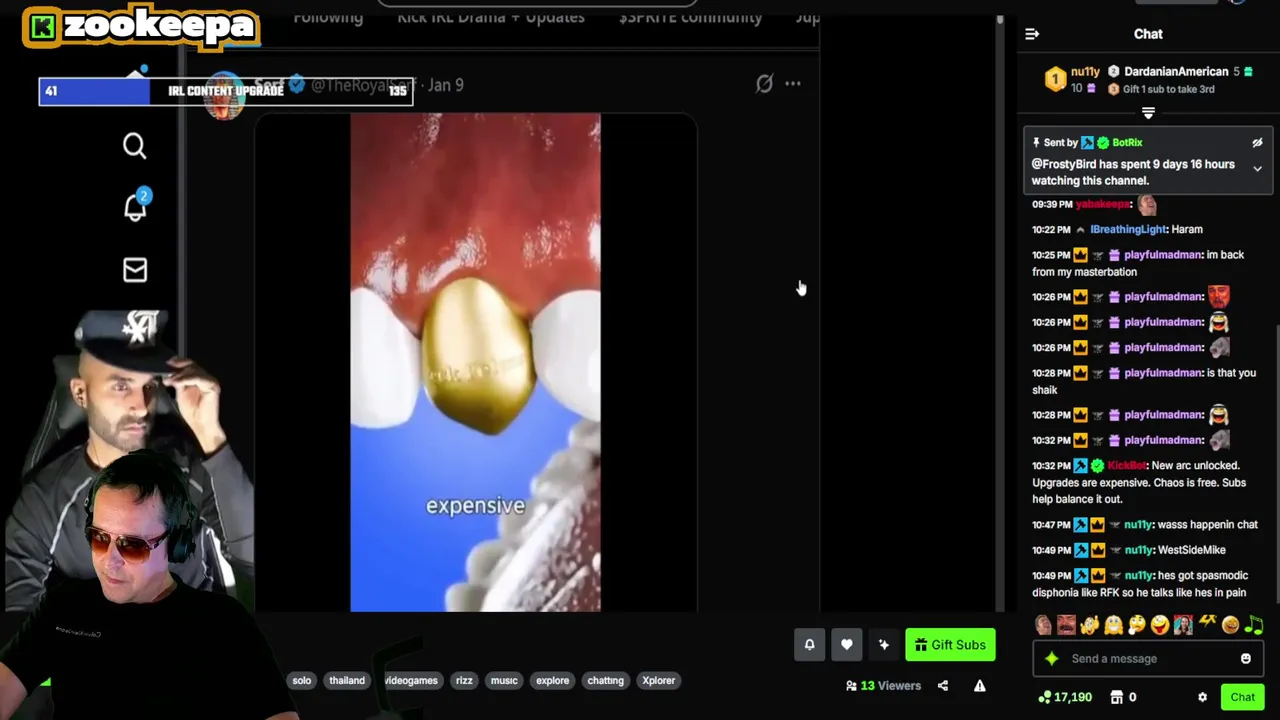Screen dimensions: 1280x720
Task: Click the zookeepa Kick channel logo
Action: tap(140, 26)
